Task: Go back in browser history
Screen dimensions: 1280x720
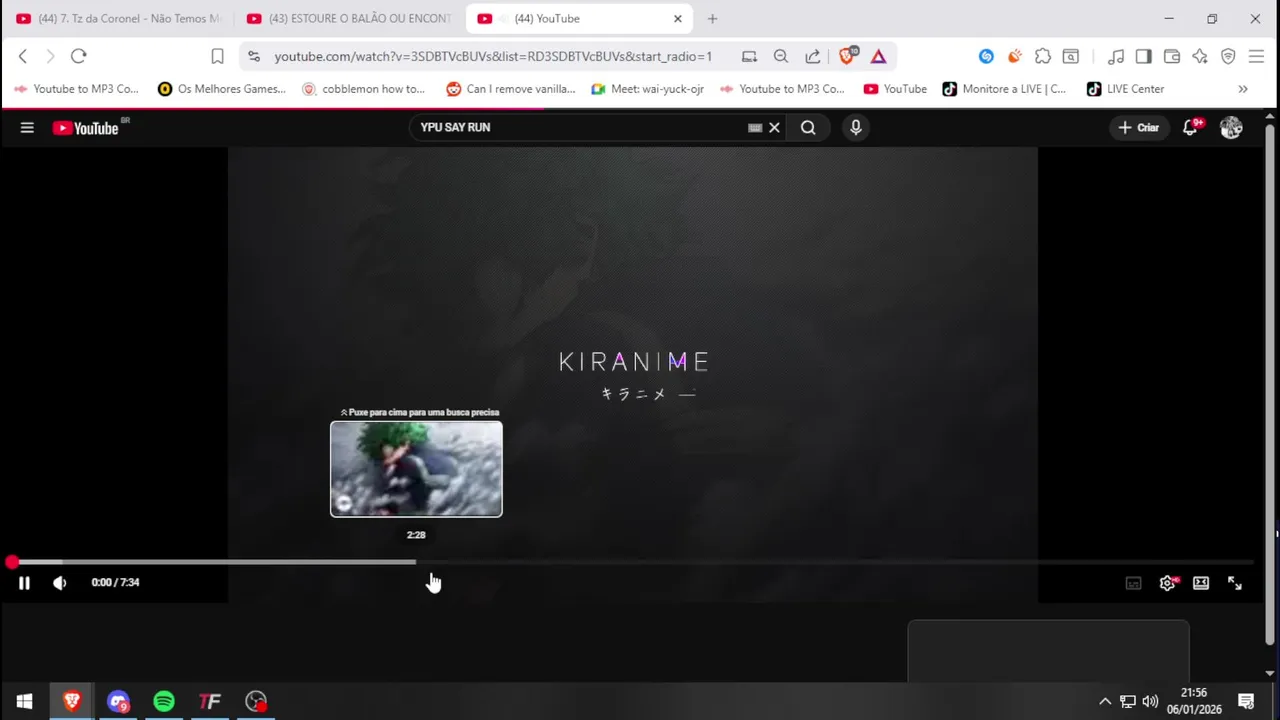Action: [x=23, y=56]
